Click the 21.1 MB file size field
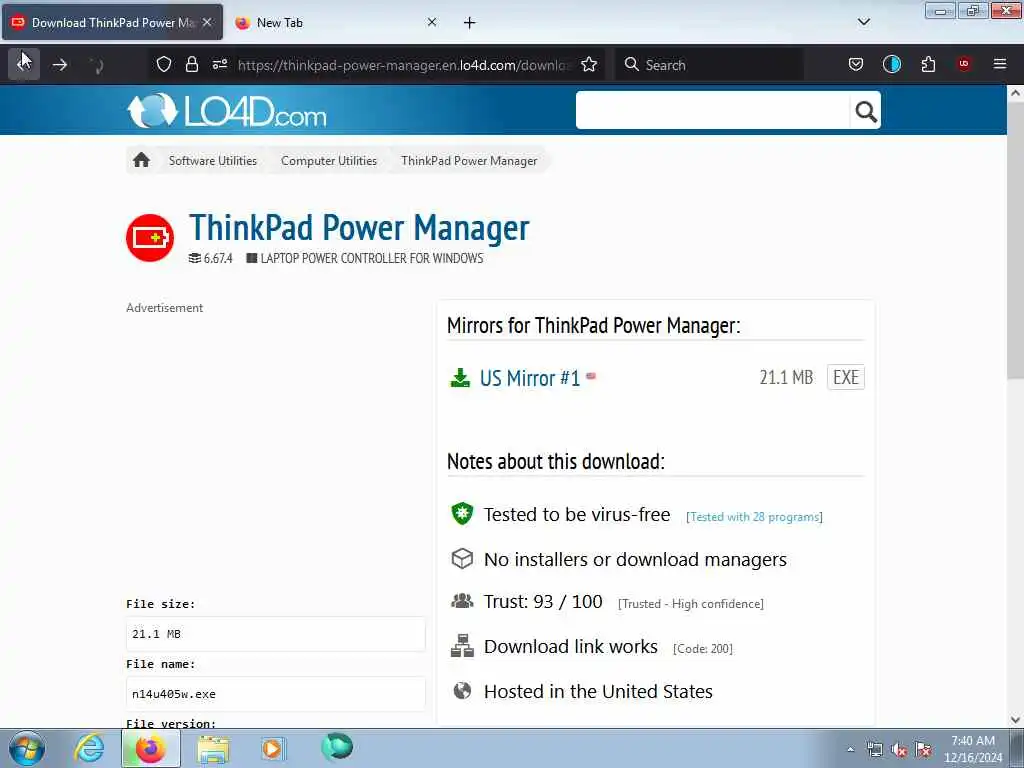 tap(276, 634)
